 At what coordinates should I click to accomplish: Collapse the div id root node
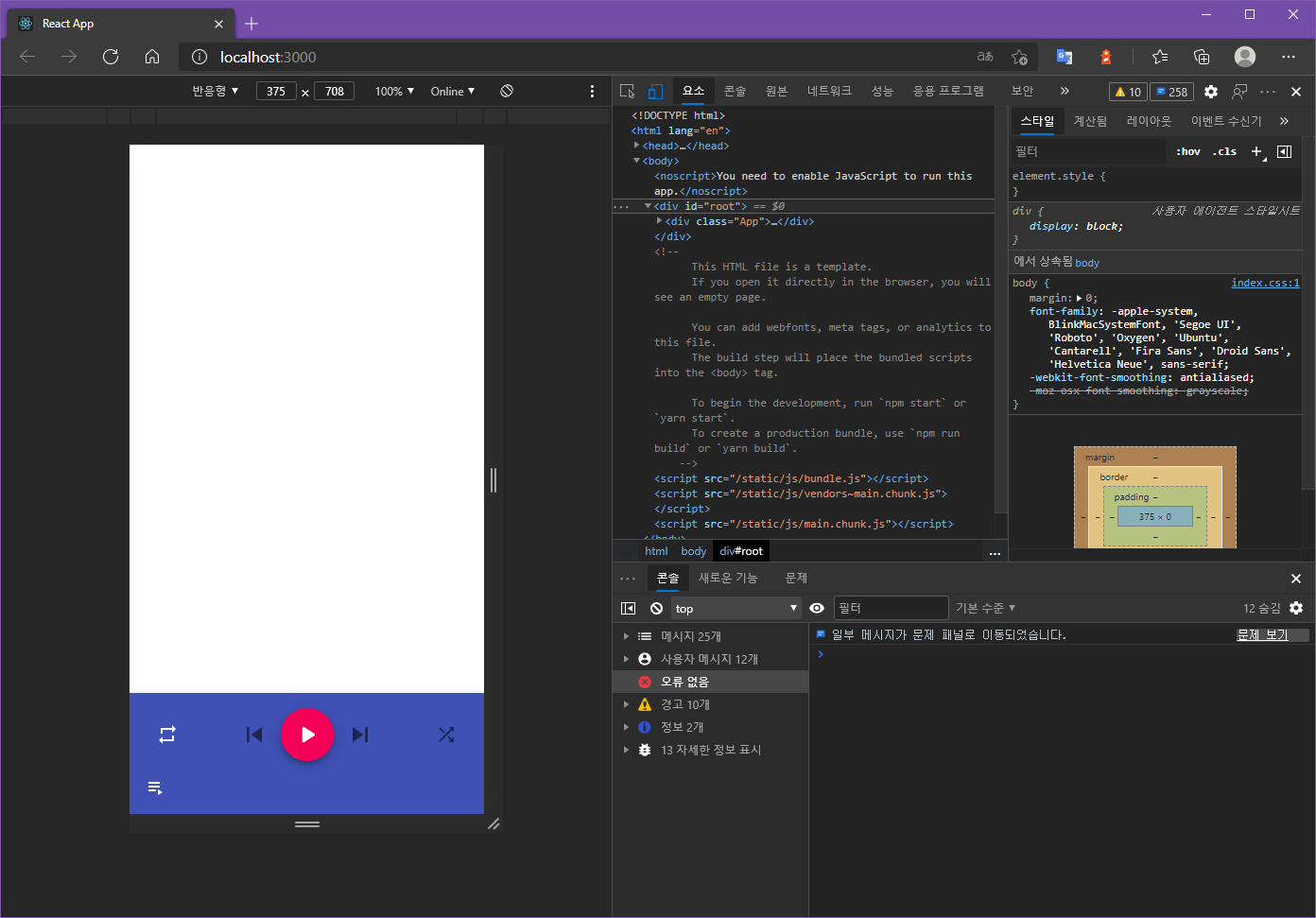click(648, 206)
